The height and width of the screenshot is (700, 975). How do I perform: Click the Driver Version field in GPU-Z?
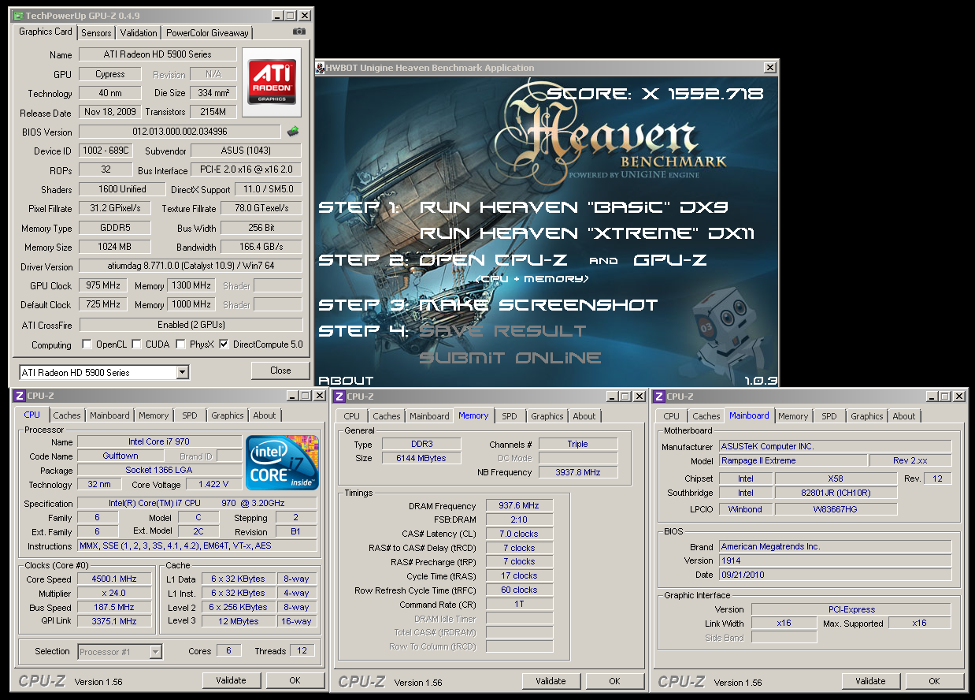coord(191,266)
